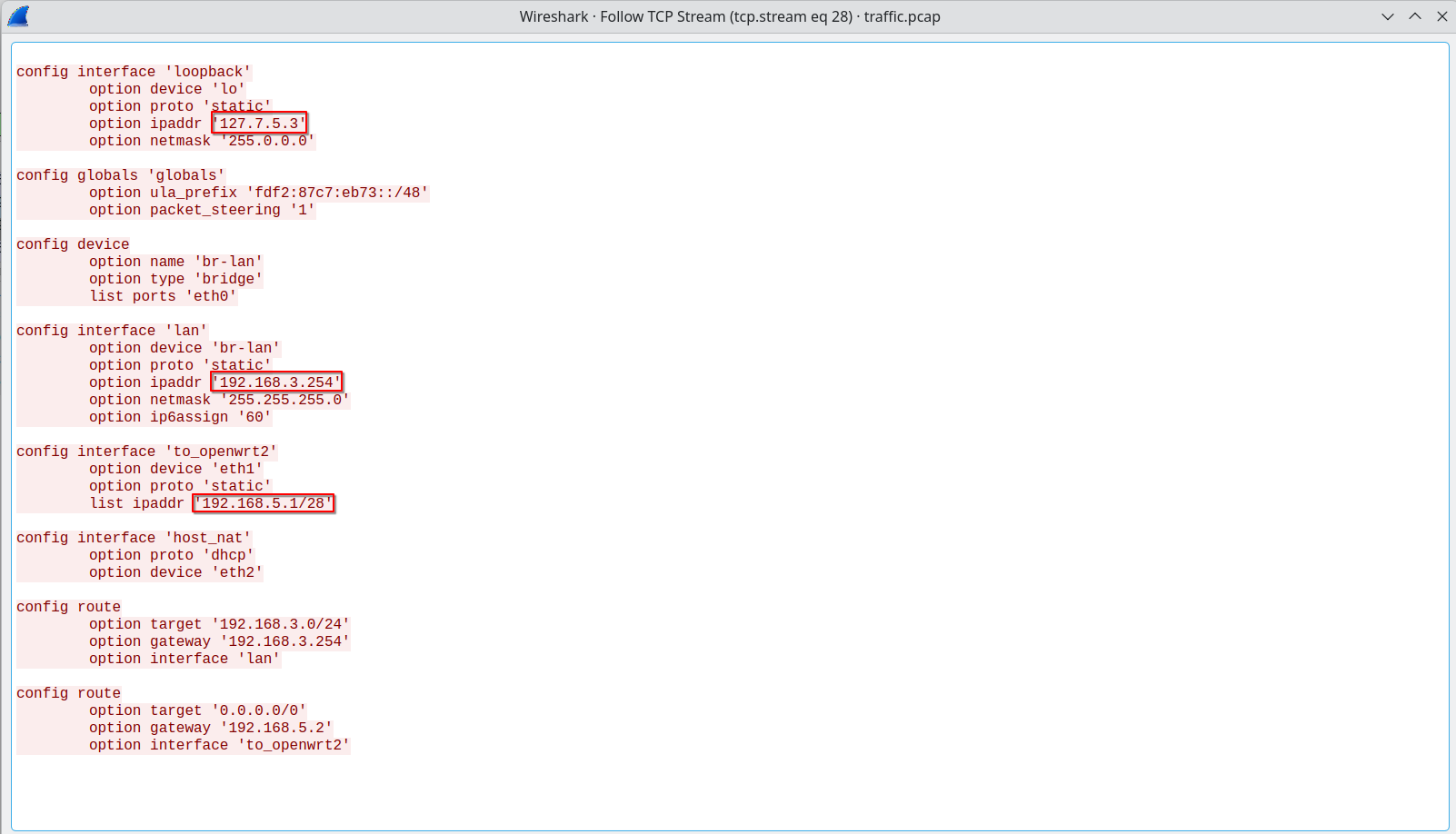Select the line "option ip6assign '60'"

[180, 417]
